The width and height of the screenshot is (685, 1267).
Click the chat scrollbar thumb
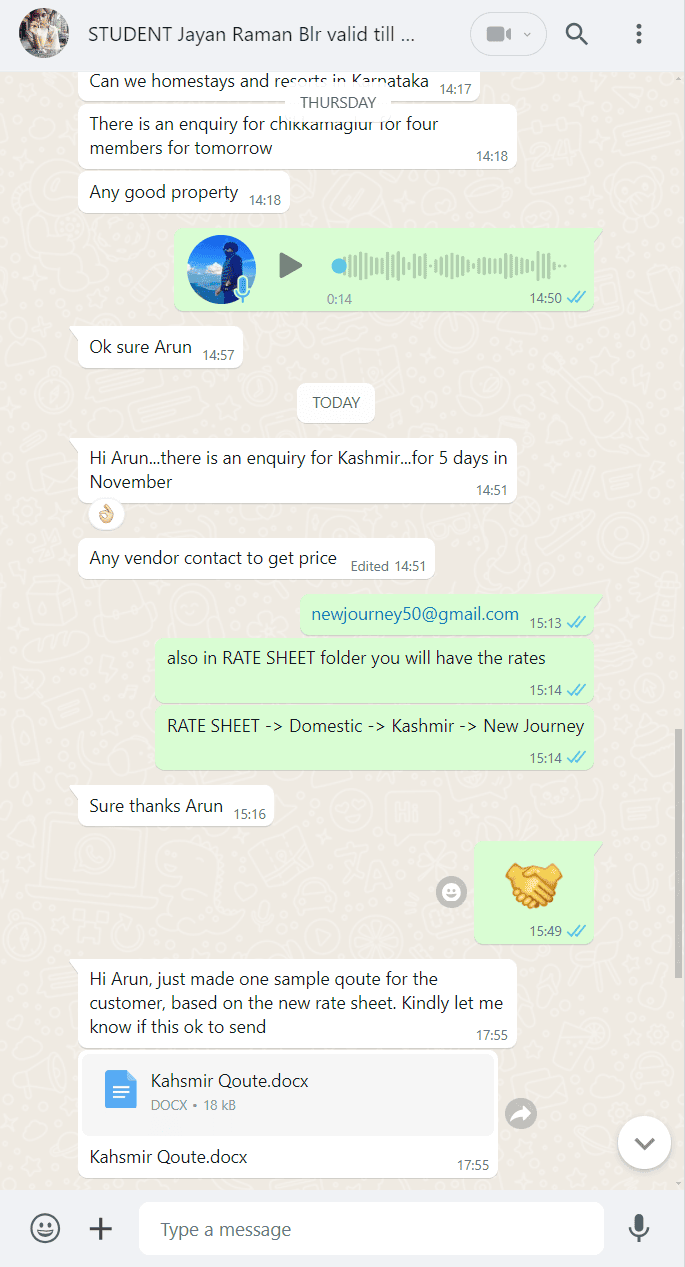(680, 853)
